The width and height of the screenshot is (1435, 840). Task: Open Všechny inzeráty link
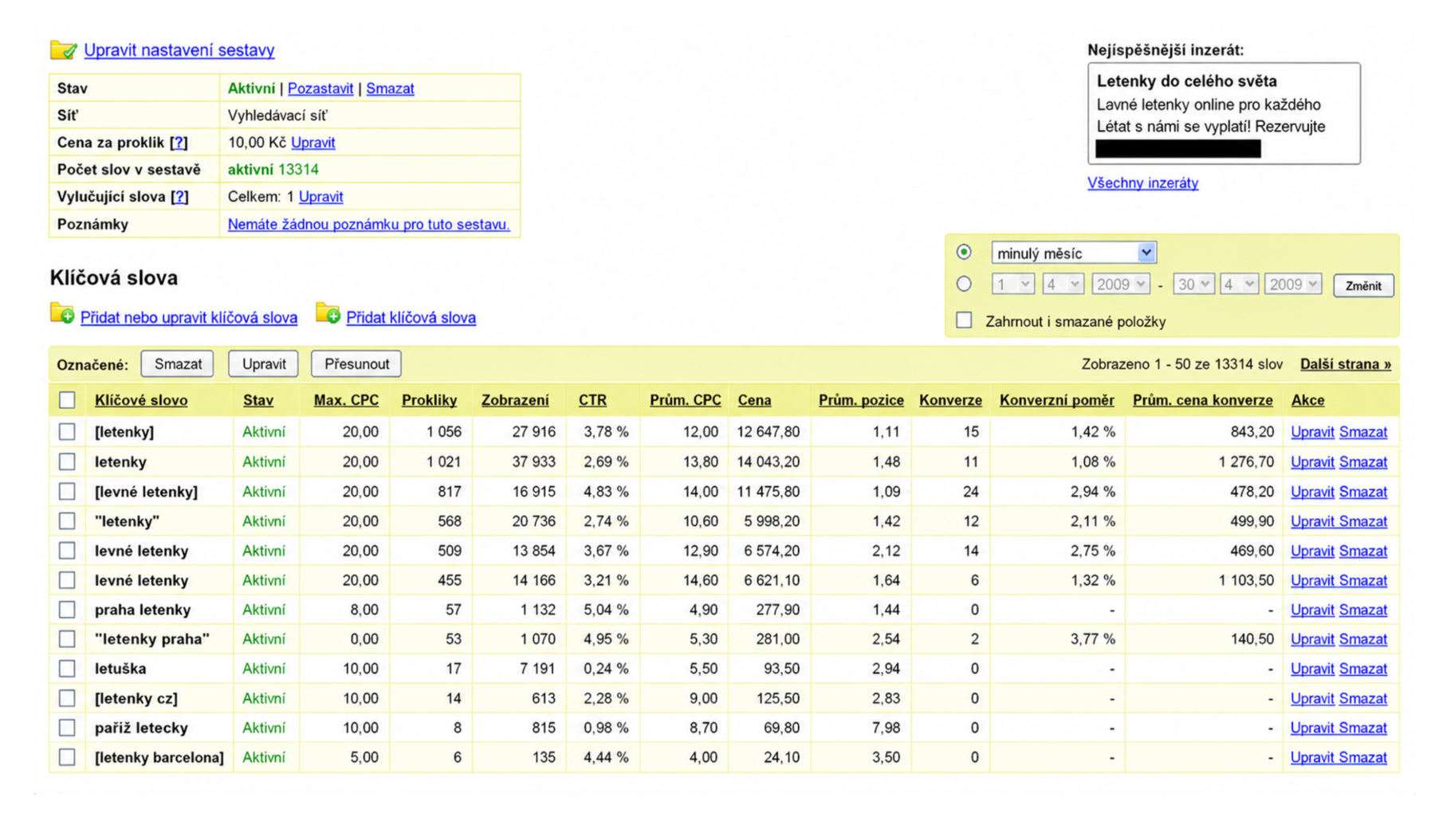(x=1142, y=183)
